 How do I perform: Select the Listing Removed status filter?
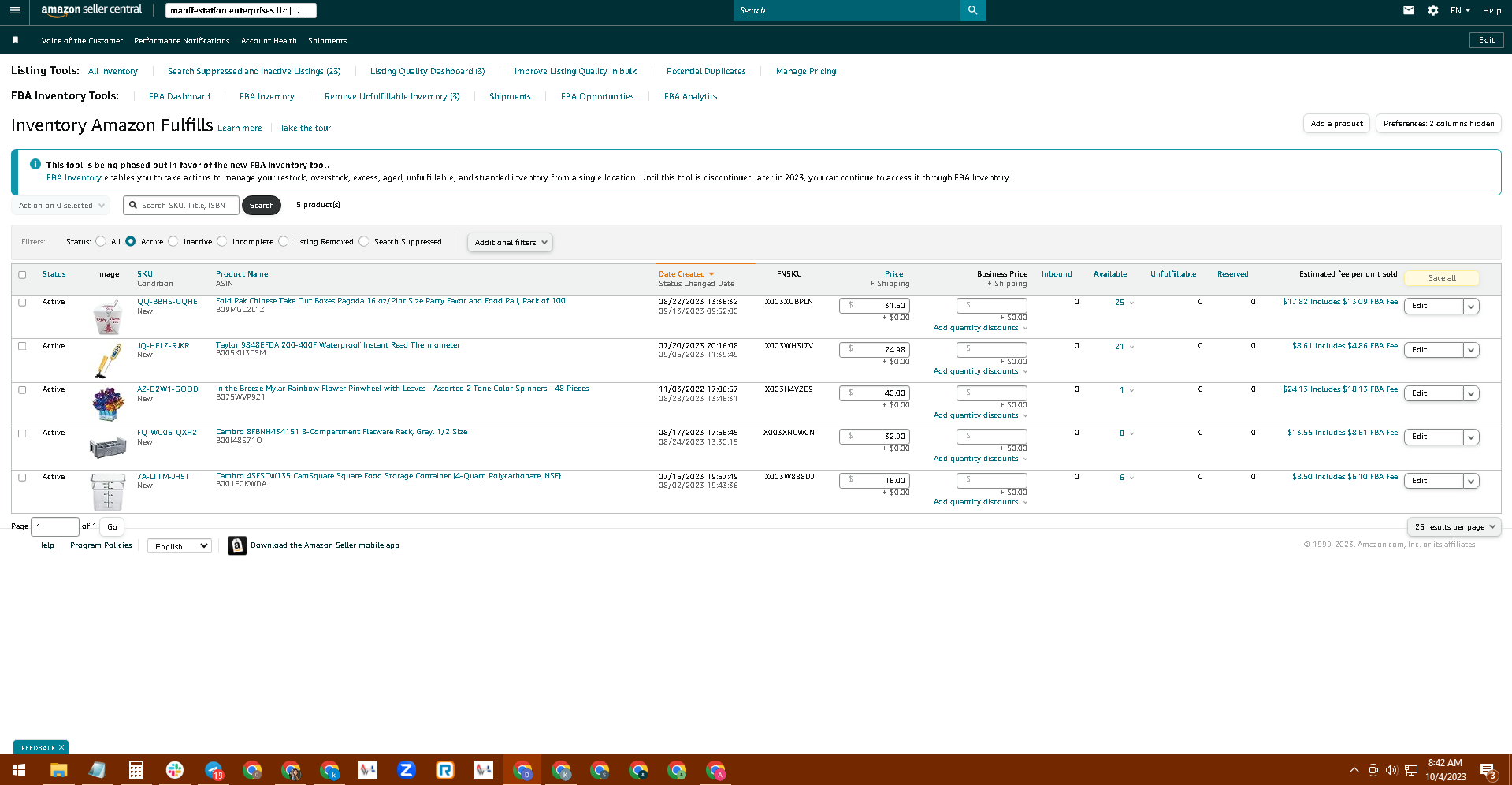point(284,242)
